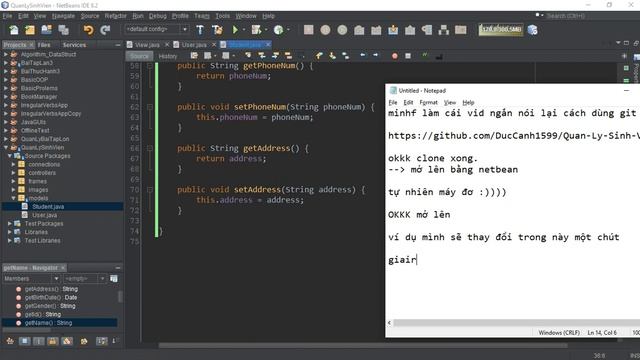
Task: Close the Projects panel tab
Action: pos(31,45)
